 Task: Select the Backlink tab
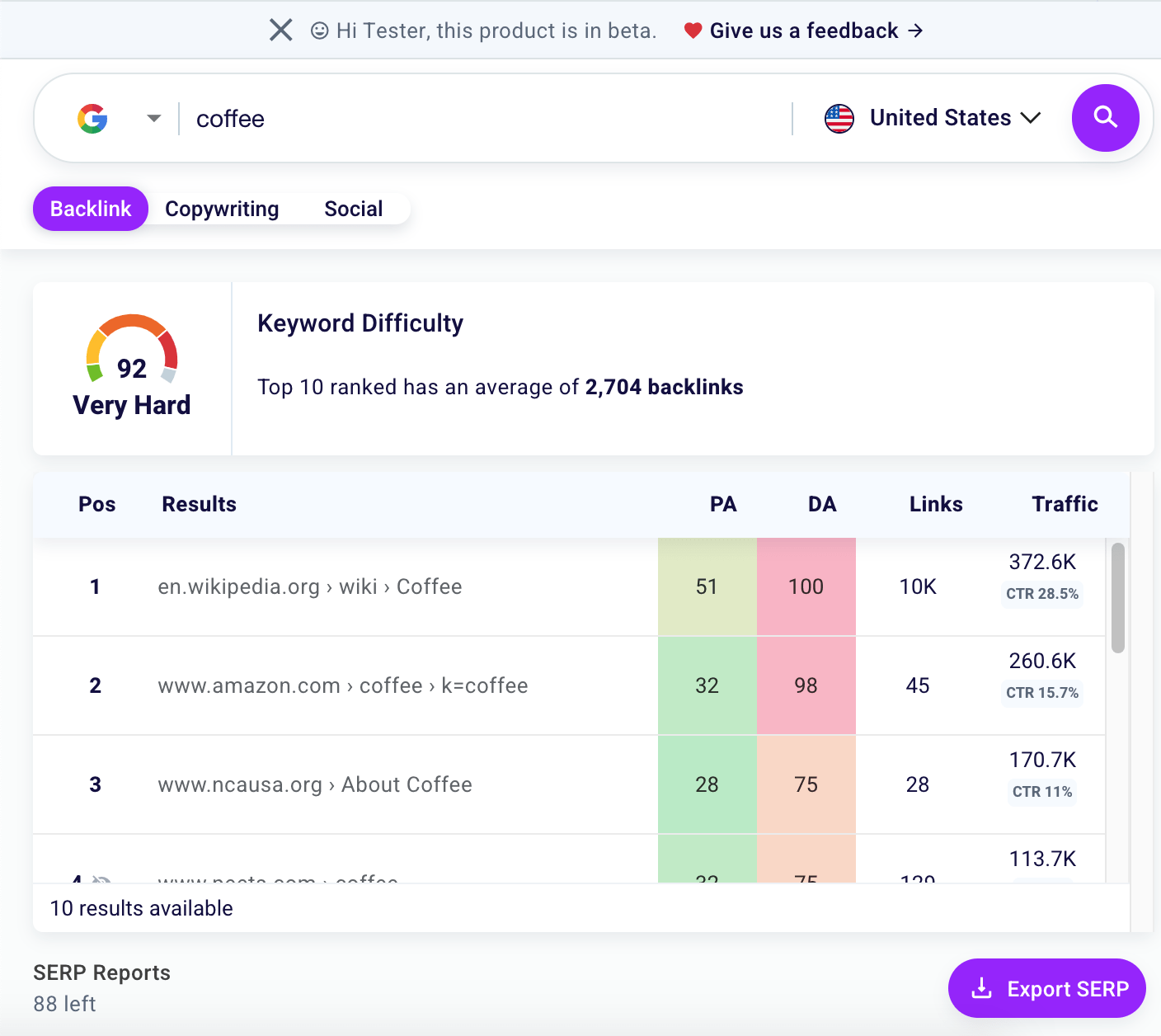tap(90, 209)
